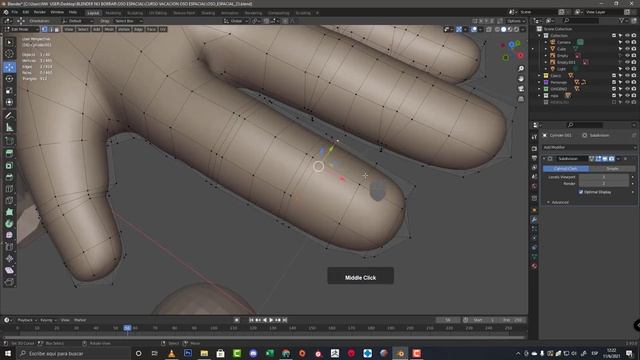Select the Shear tool

tap(9, 270)
